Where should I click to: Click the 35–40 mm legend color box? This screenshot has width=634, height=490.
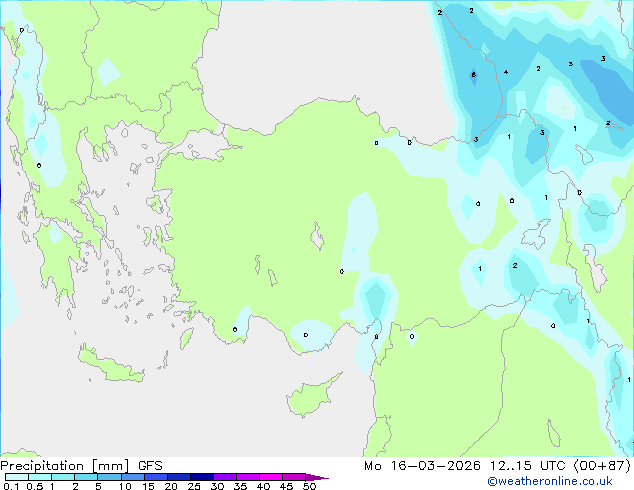click(x=247, y=477)
